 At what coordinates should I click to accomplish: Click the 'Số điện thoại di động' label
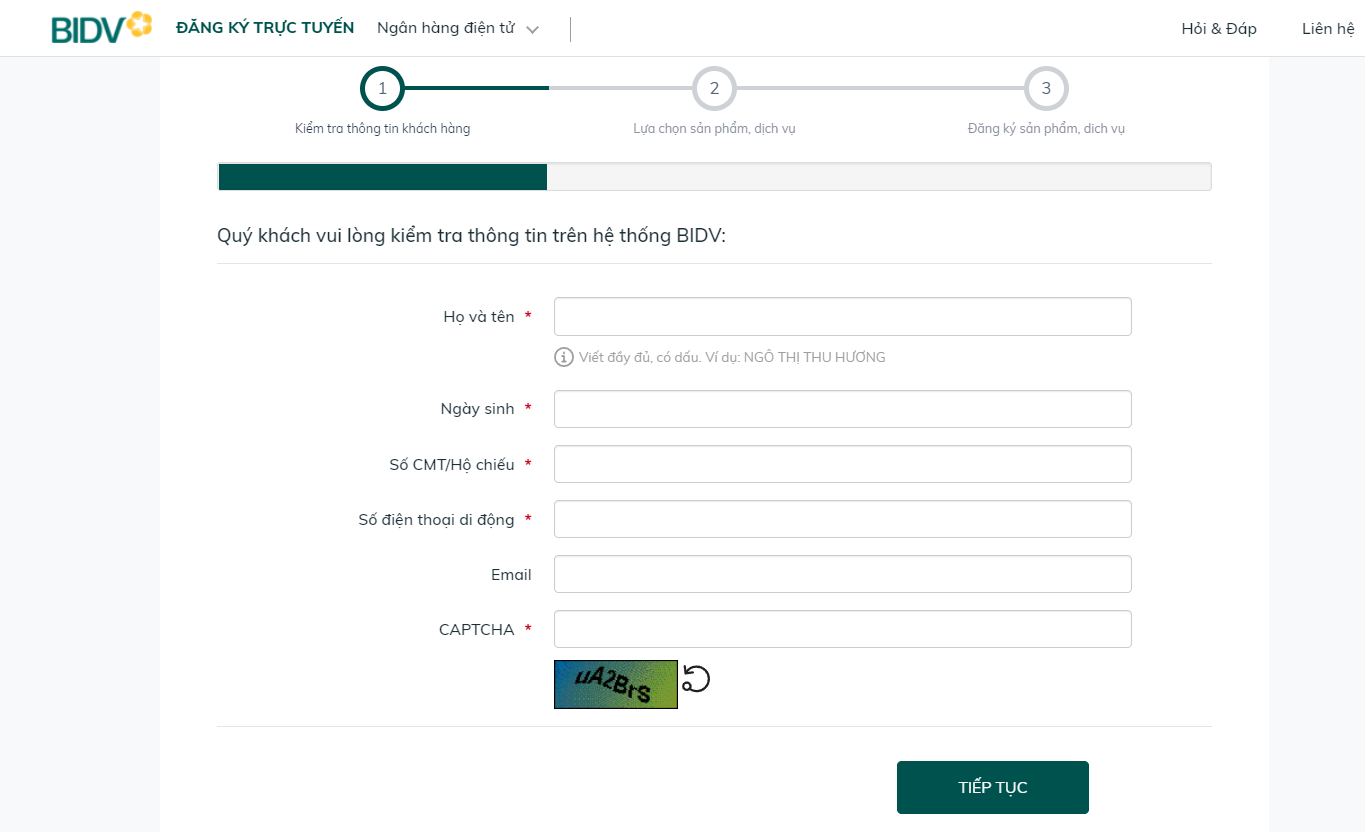coord(436,520)
